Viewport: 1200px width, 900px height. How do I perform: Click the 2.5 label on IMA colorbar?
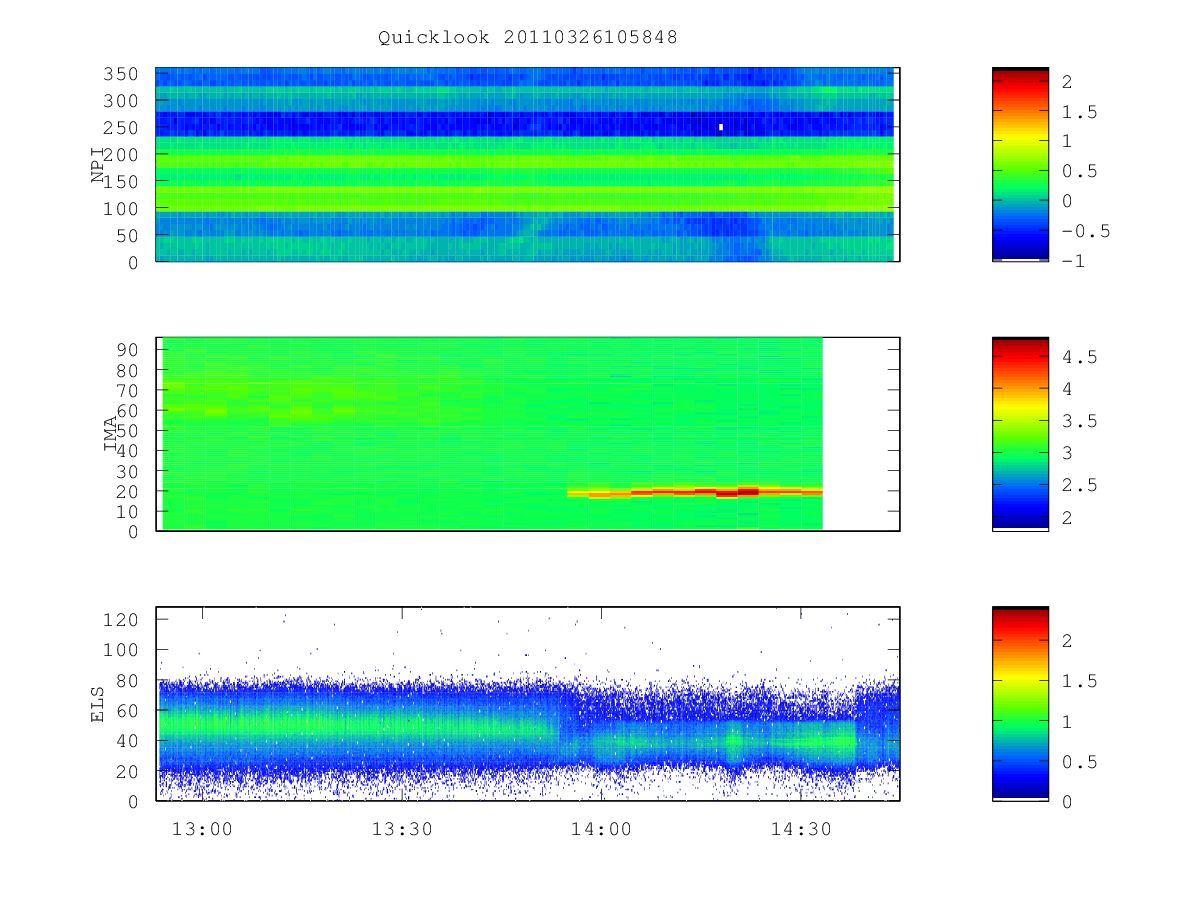tap(1078, 485)
